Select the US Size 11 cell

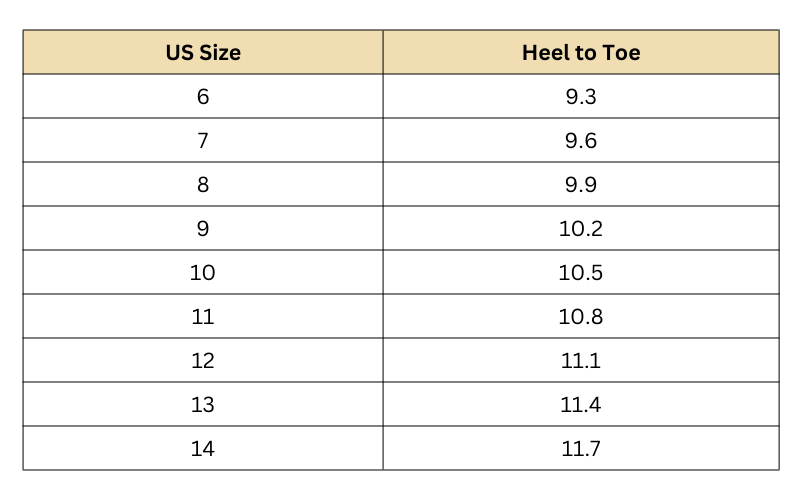point(203,317)
